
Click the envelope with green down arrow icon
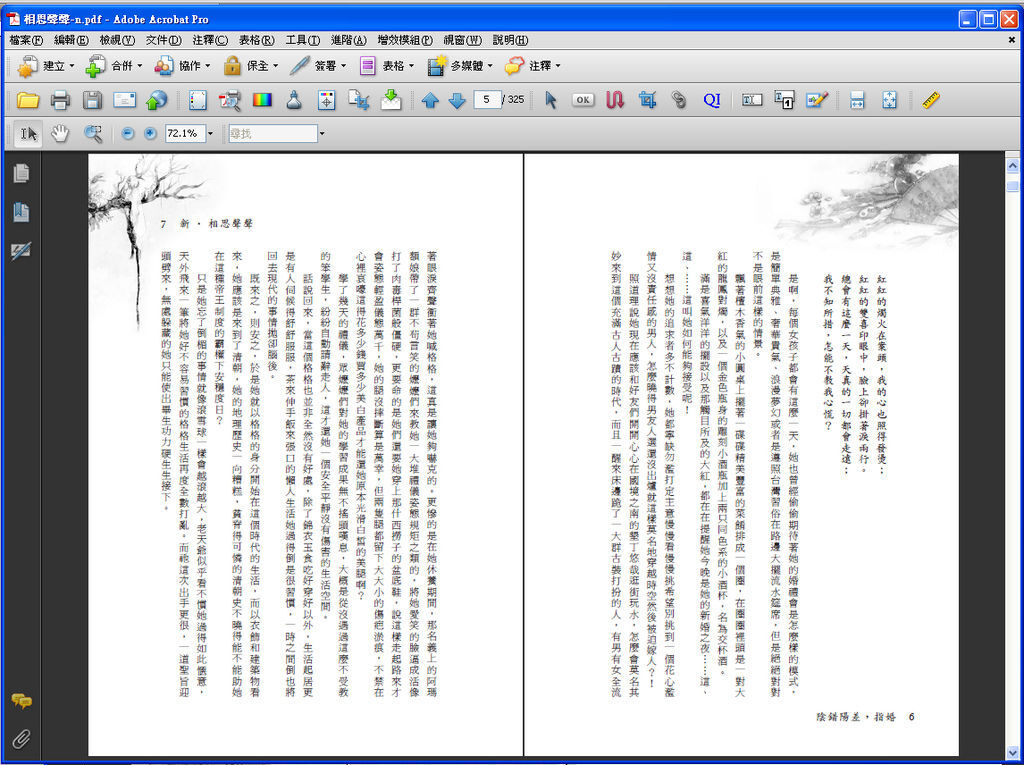pos(391,100)
